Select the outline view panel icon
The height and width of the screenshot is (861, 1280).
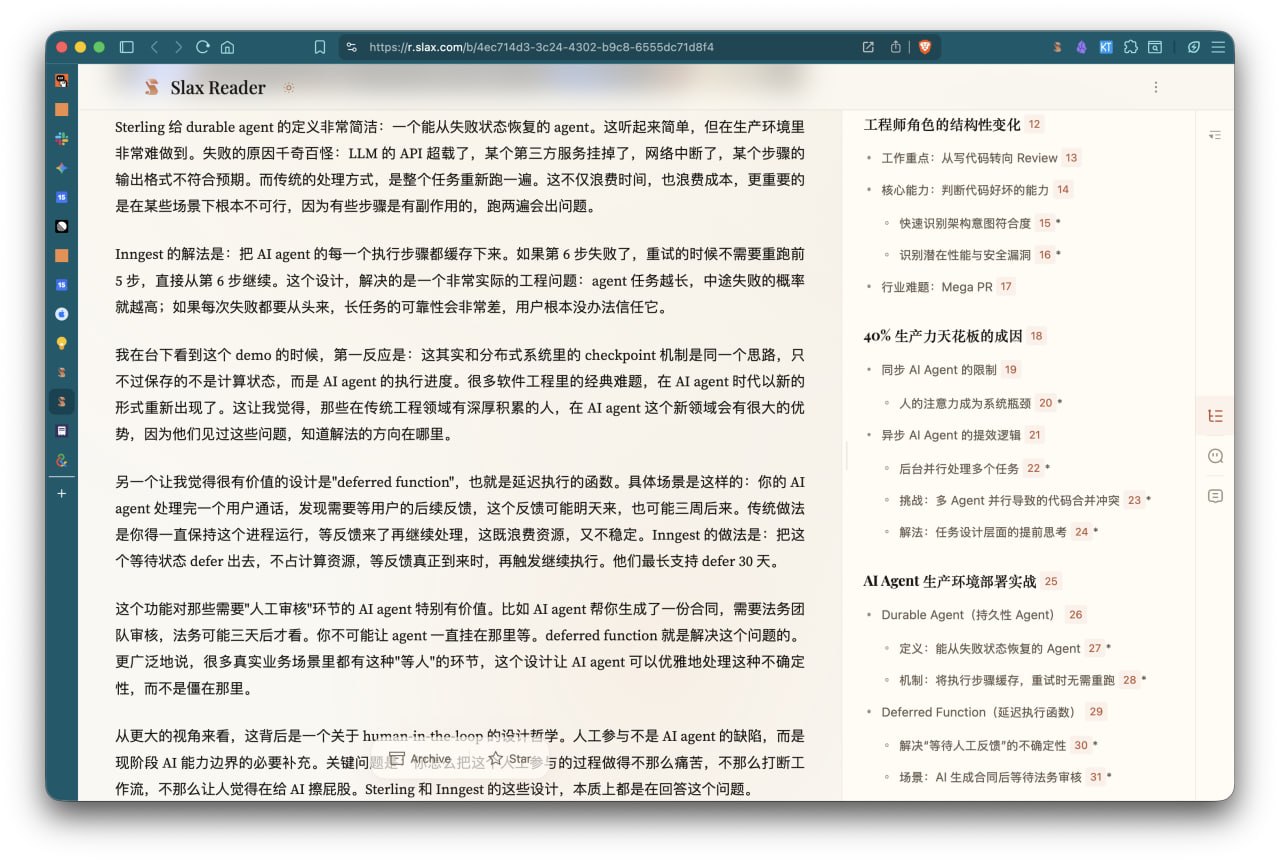click(1215, 416)
